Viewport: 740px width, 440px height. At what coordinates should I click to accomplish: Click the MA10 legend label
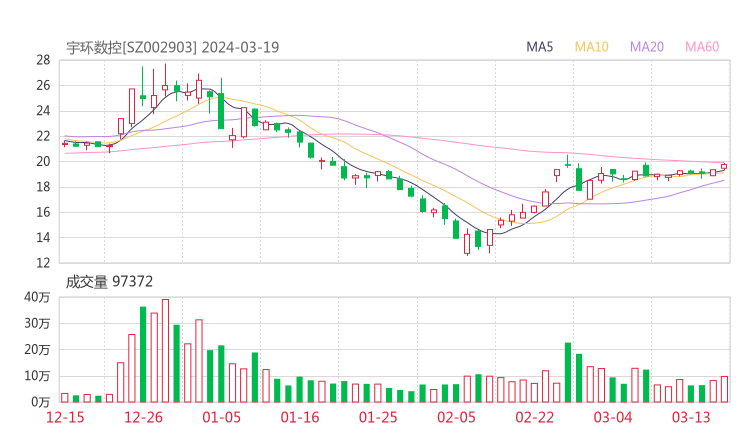coord(591,47)
